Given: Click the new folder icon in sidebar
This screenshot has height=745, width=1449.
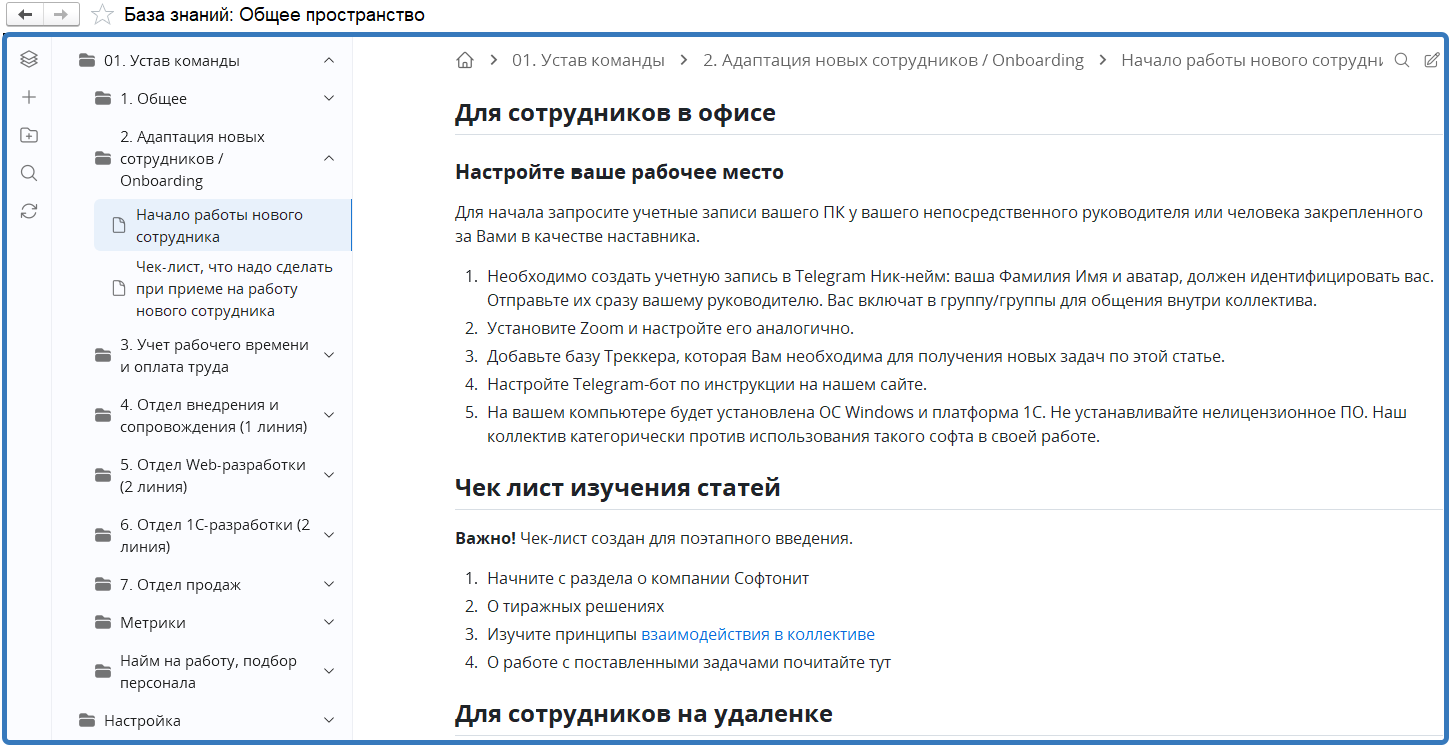Looking at the screenshot, I should point(29,135).
